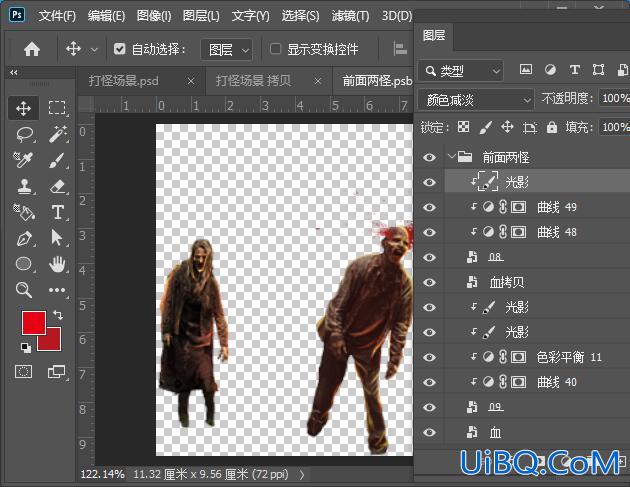Filter layers by shape kind
630x487 pixels.
pyautogui.click(x=599, y=70)
